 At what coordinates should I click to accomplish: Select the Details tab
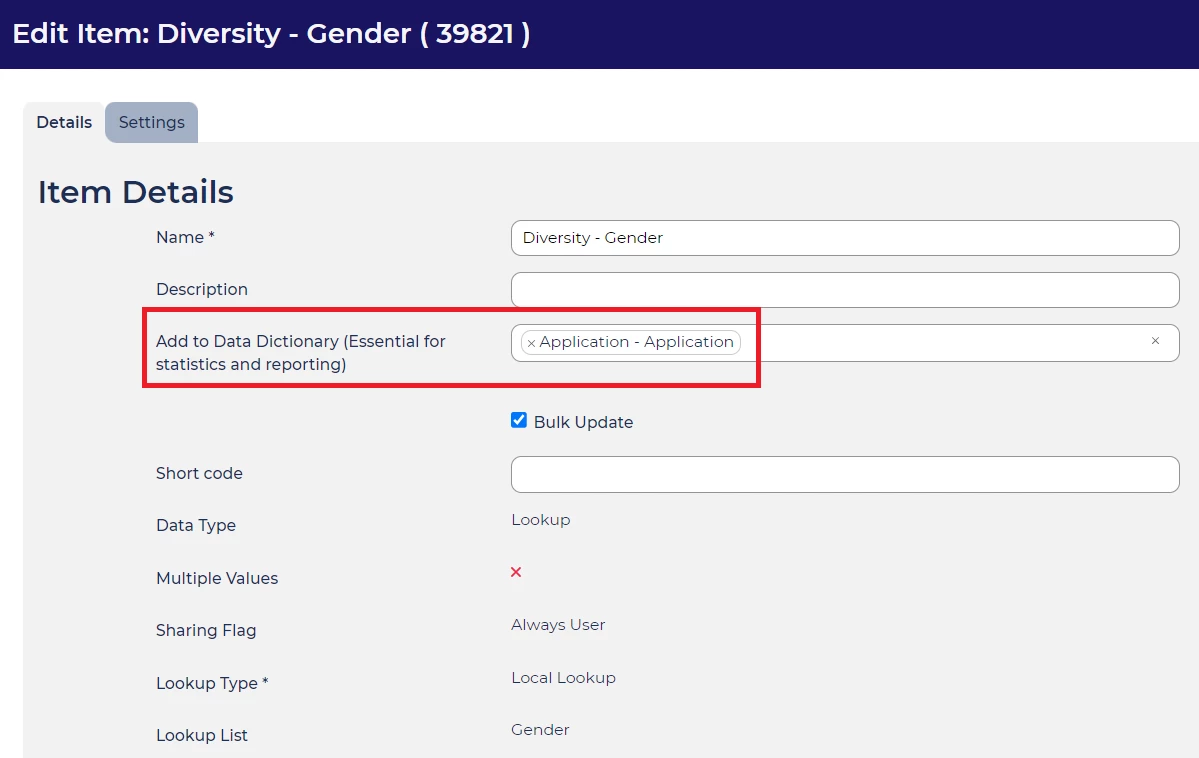(64, 122)
